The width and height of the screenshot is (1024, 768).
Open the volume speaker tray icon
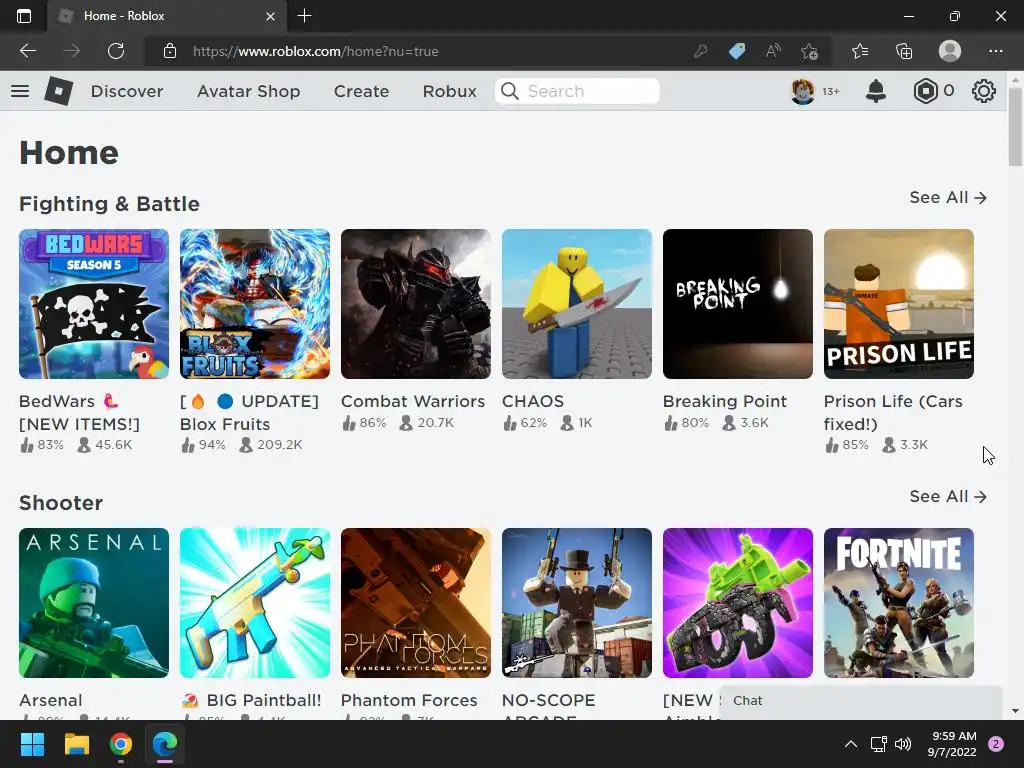tap(903, 744)
